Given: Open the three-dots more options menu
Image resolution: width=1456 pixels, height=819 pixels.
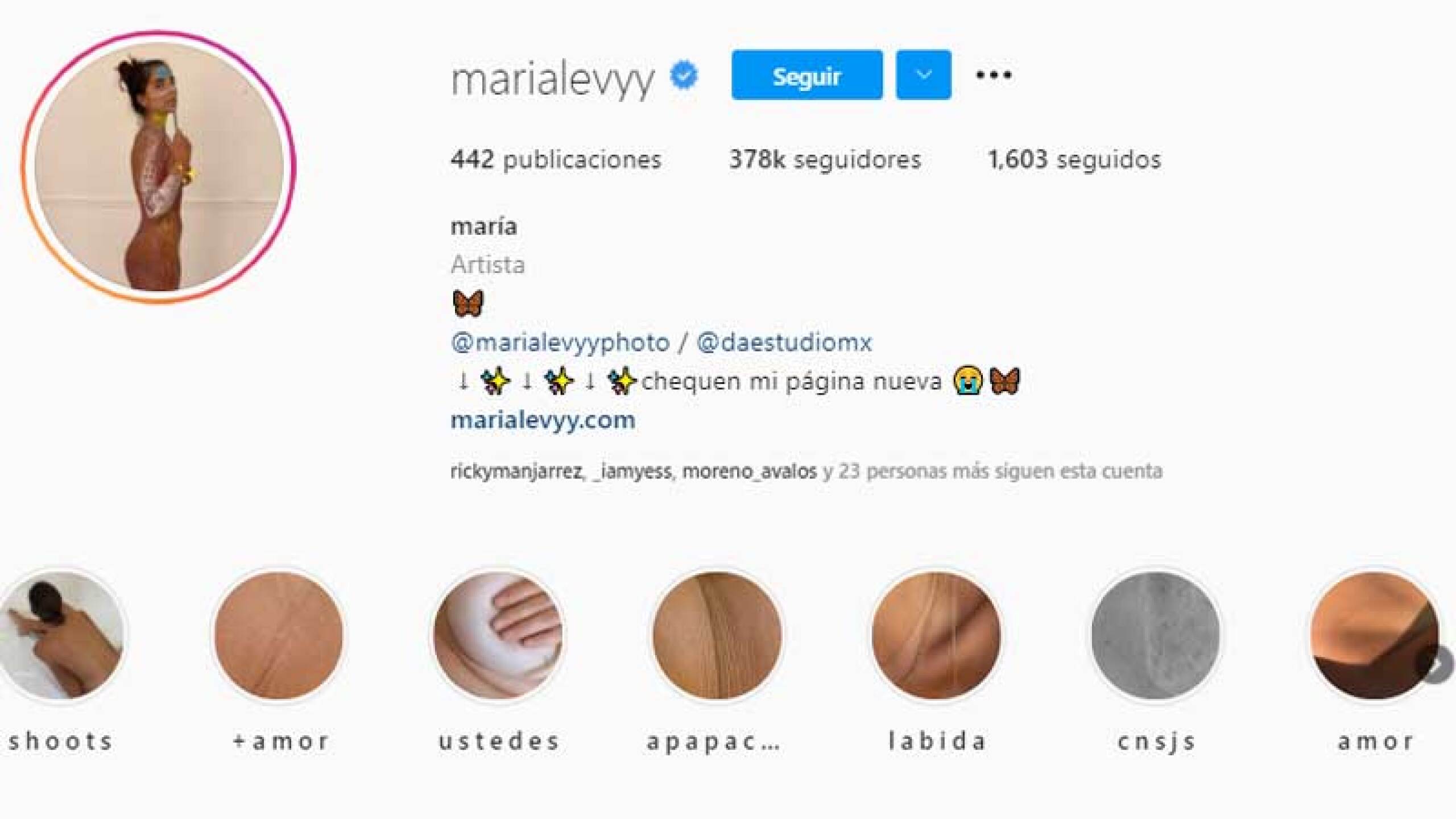Looking at the screenshot, I should pyautogui.click(x=994, y=75).
